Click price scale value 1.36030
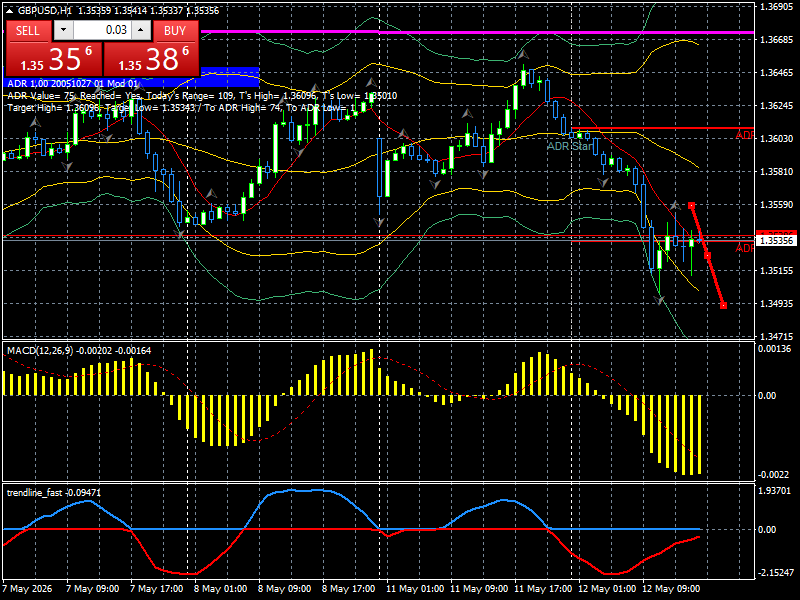 click(776, 139)
